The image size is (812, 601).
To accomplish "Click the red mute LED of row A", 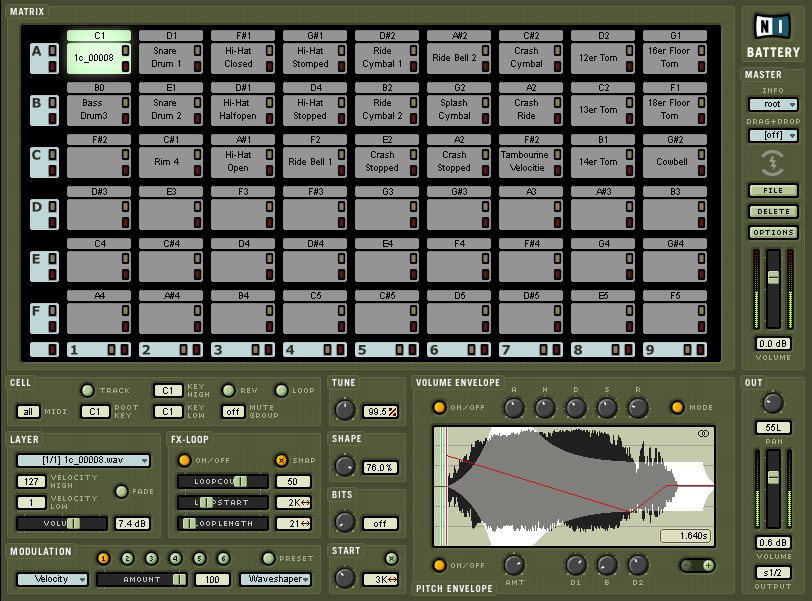I will (52, 66).
